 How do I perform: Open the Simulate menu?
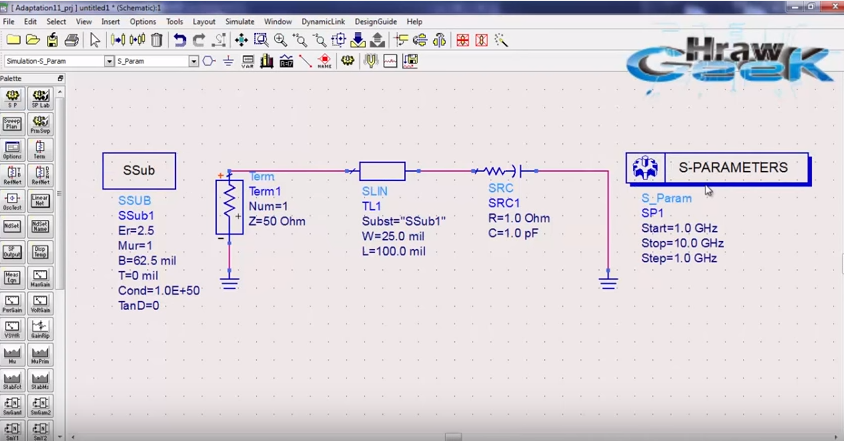[240, 22]
